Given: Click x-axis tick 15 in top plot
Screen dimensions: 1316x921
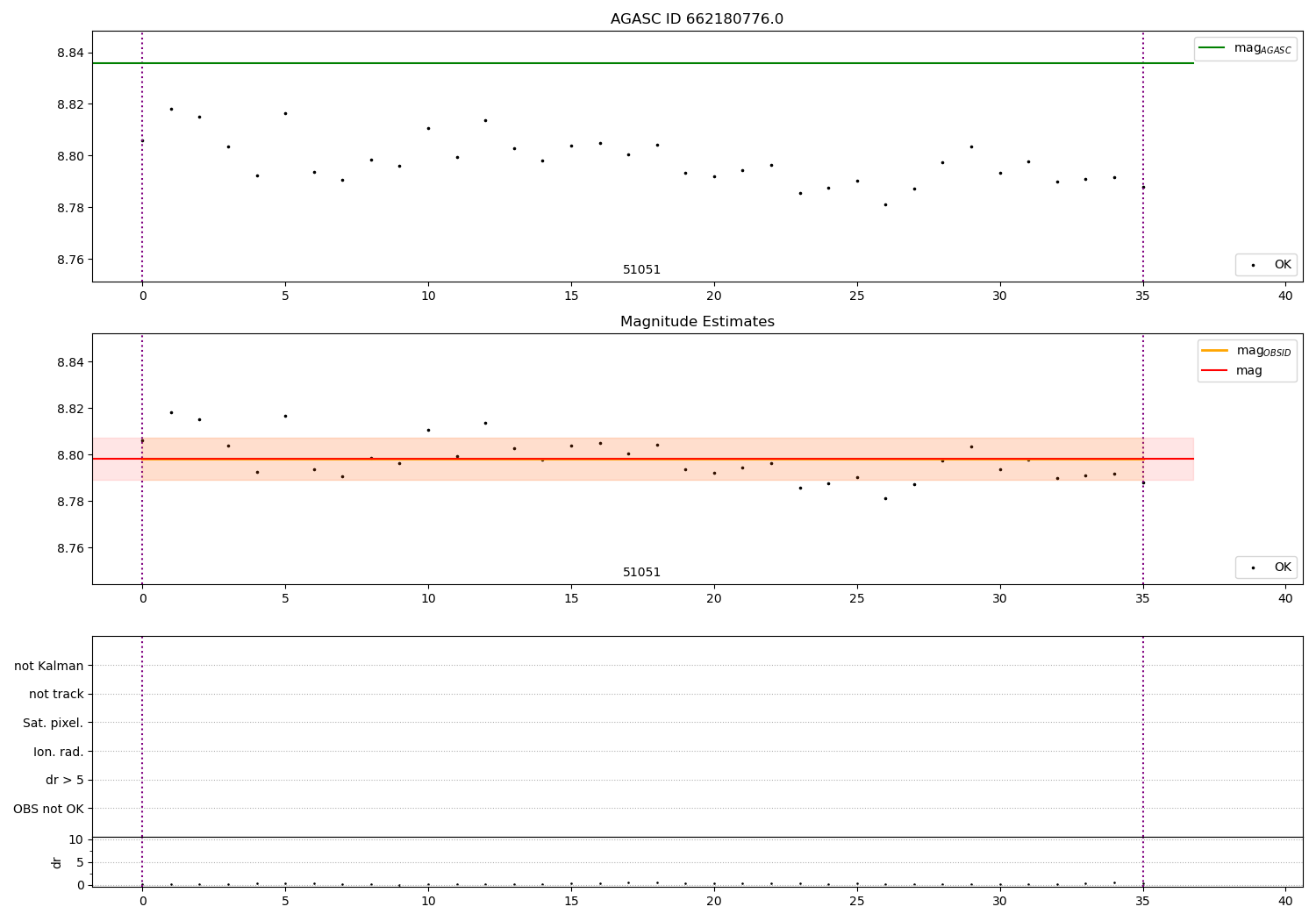Looking at the screenshot, I should tap(571, 296).
